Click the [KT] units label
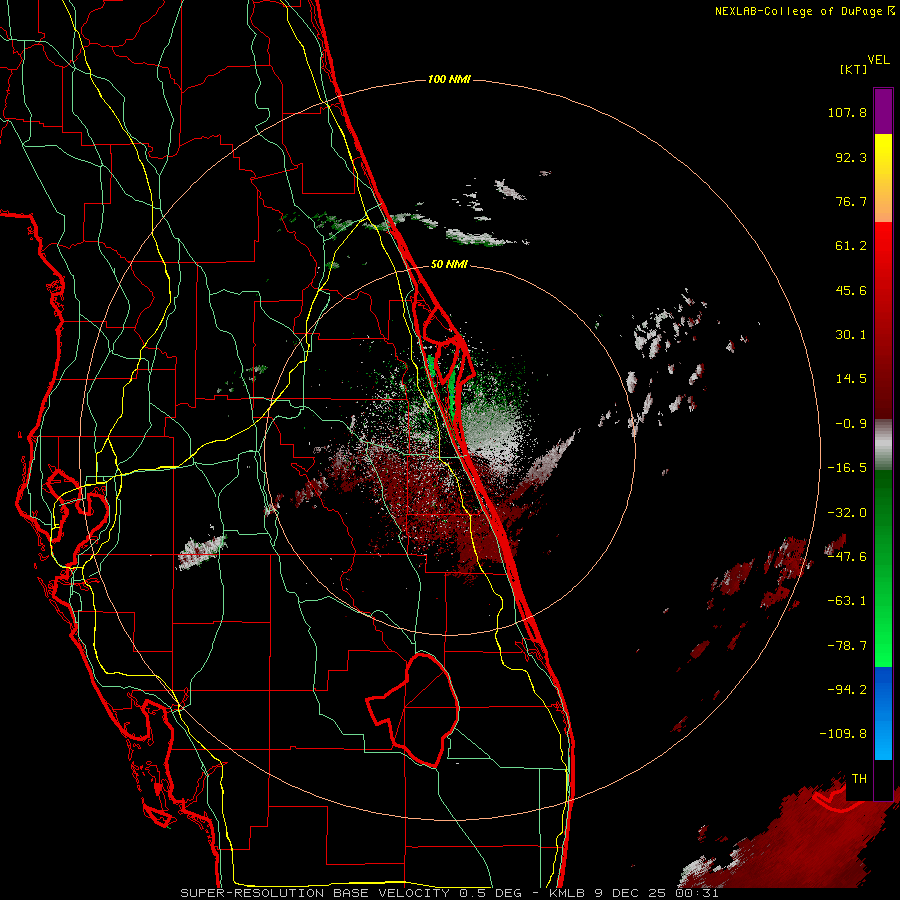The width and height of the screenshot is (900, 900). point(853,69)
